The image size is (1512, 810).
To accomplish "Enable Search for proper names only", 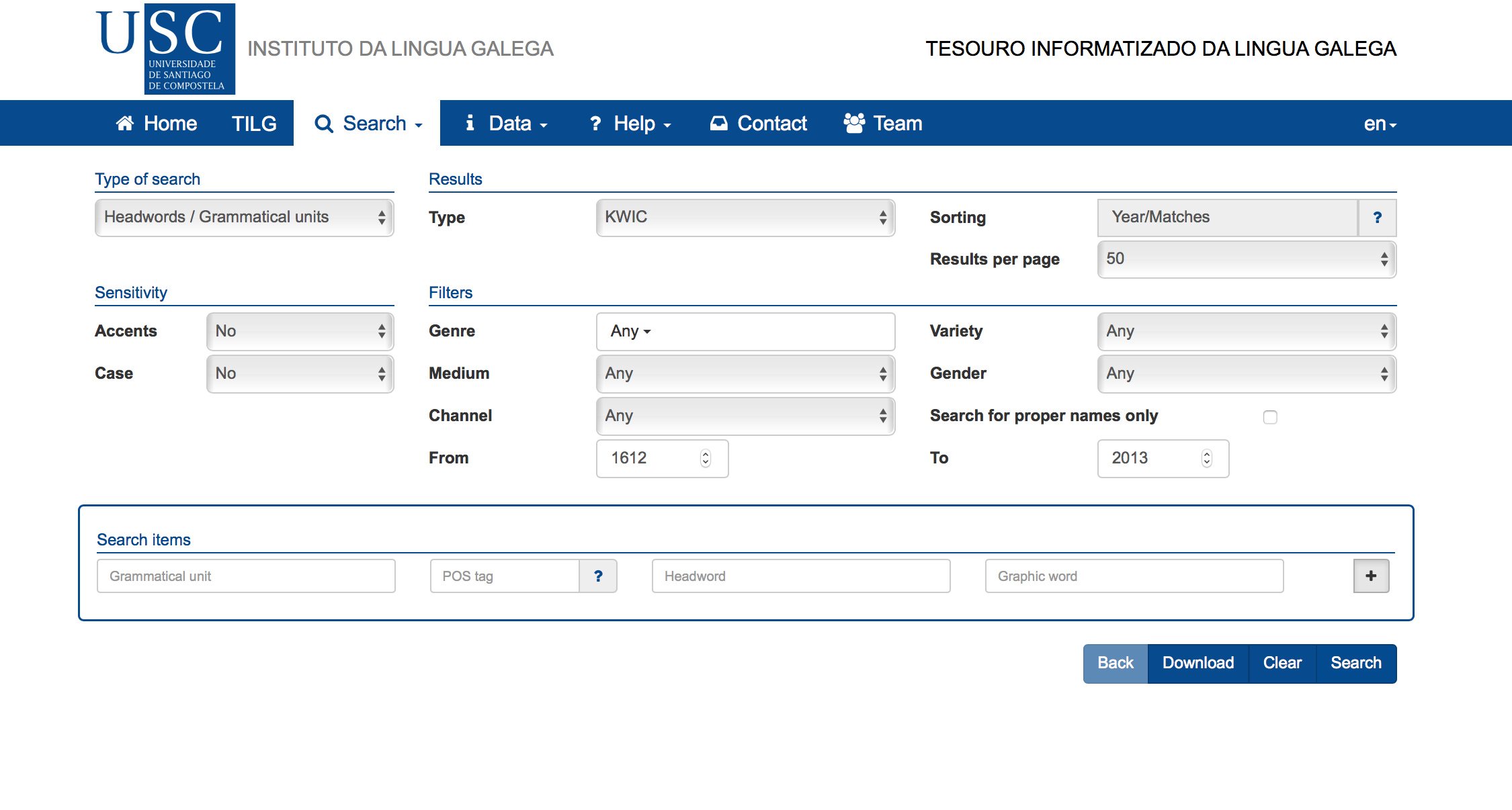I will [x=1270, y=417].
